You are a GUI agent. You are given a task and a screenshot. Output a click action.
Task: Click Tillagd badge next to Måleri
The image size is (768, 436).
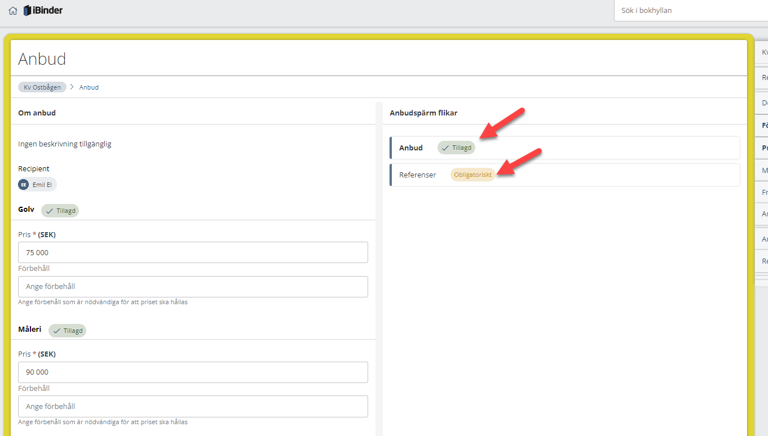[67, 331]
